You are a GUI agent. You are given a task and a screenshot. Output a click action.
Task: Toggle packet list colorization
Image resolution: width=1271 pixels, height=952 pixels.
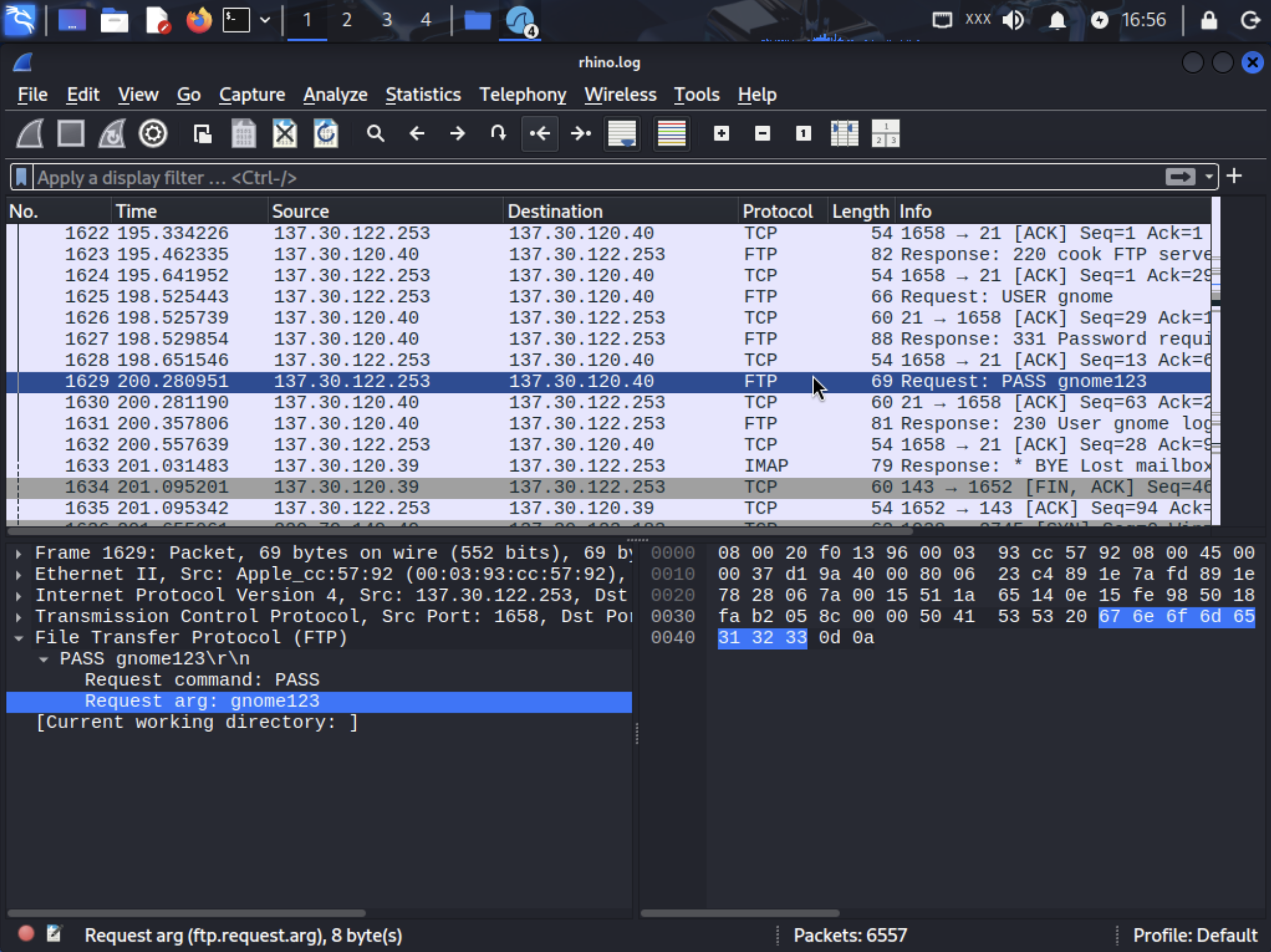671,134
